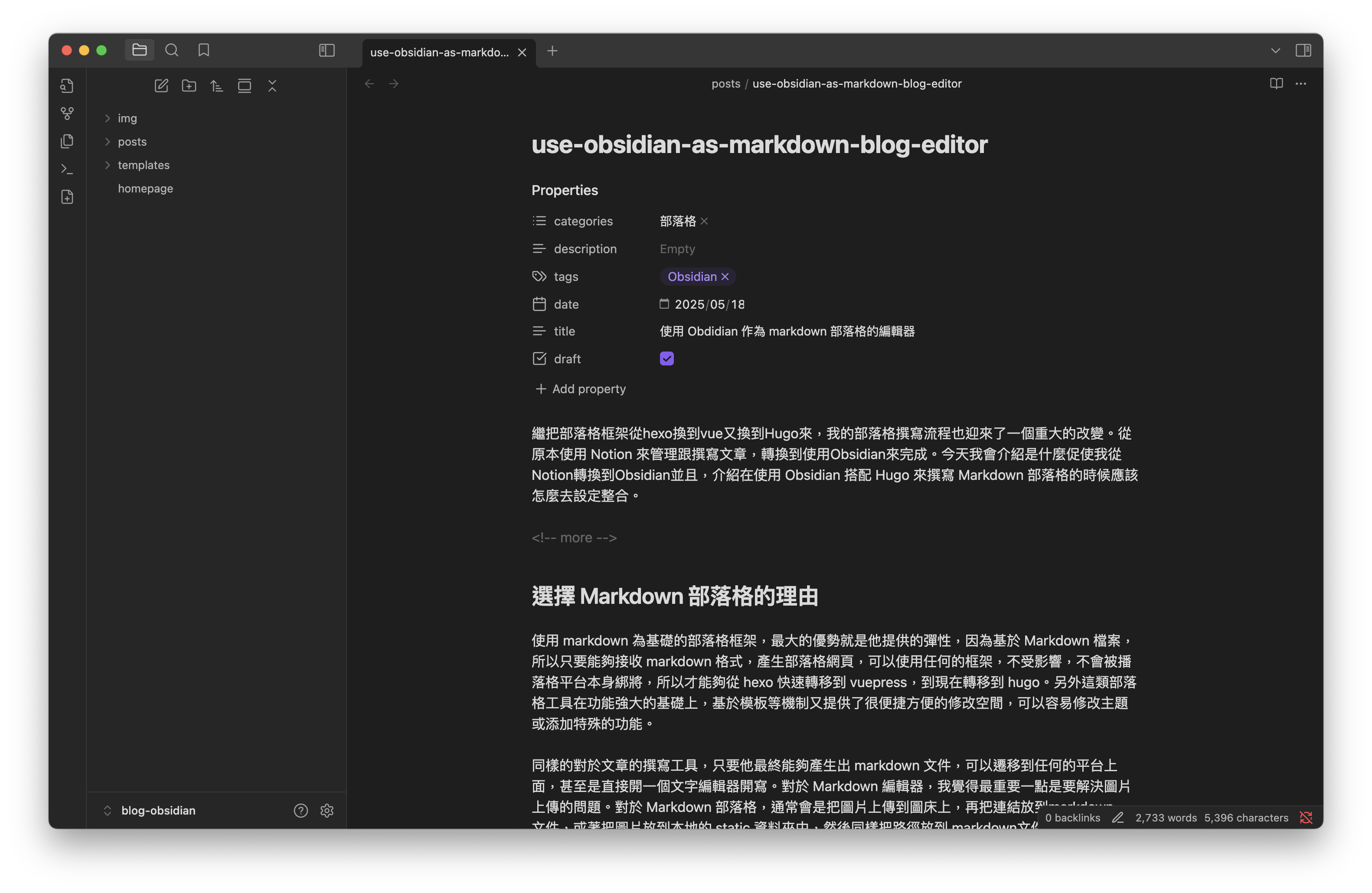
Task: Open the tab list dropdown chevron
Action: pos(1275,51)
